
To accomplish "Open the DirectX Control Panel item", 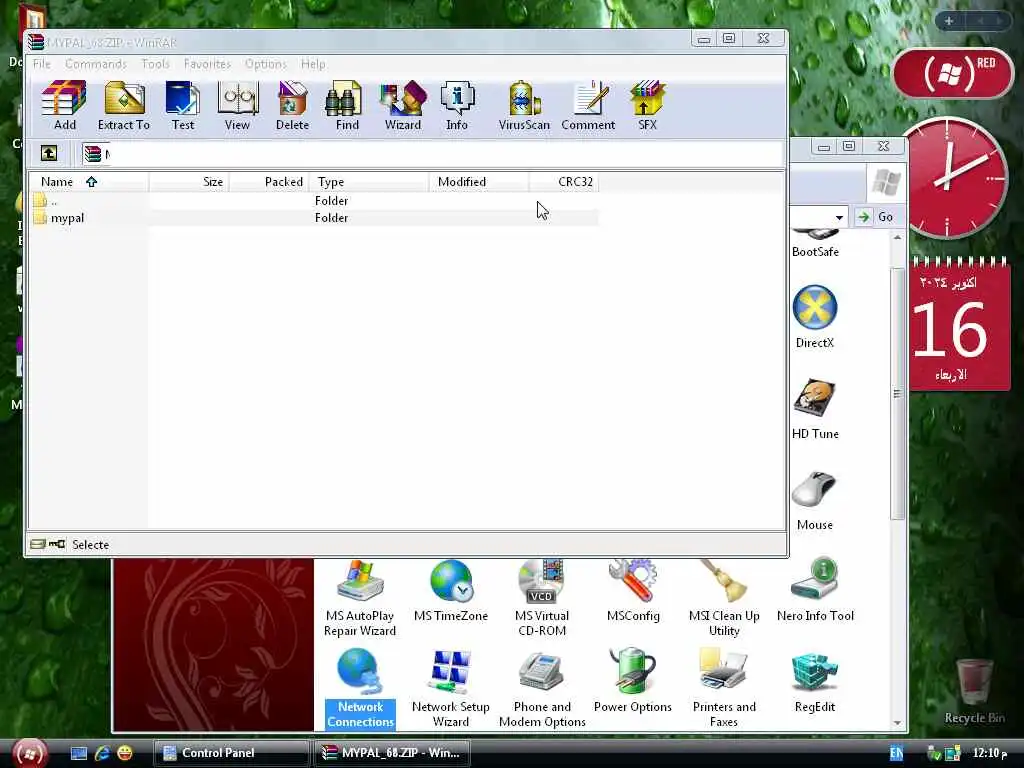I will click(815, 317).
